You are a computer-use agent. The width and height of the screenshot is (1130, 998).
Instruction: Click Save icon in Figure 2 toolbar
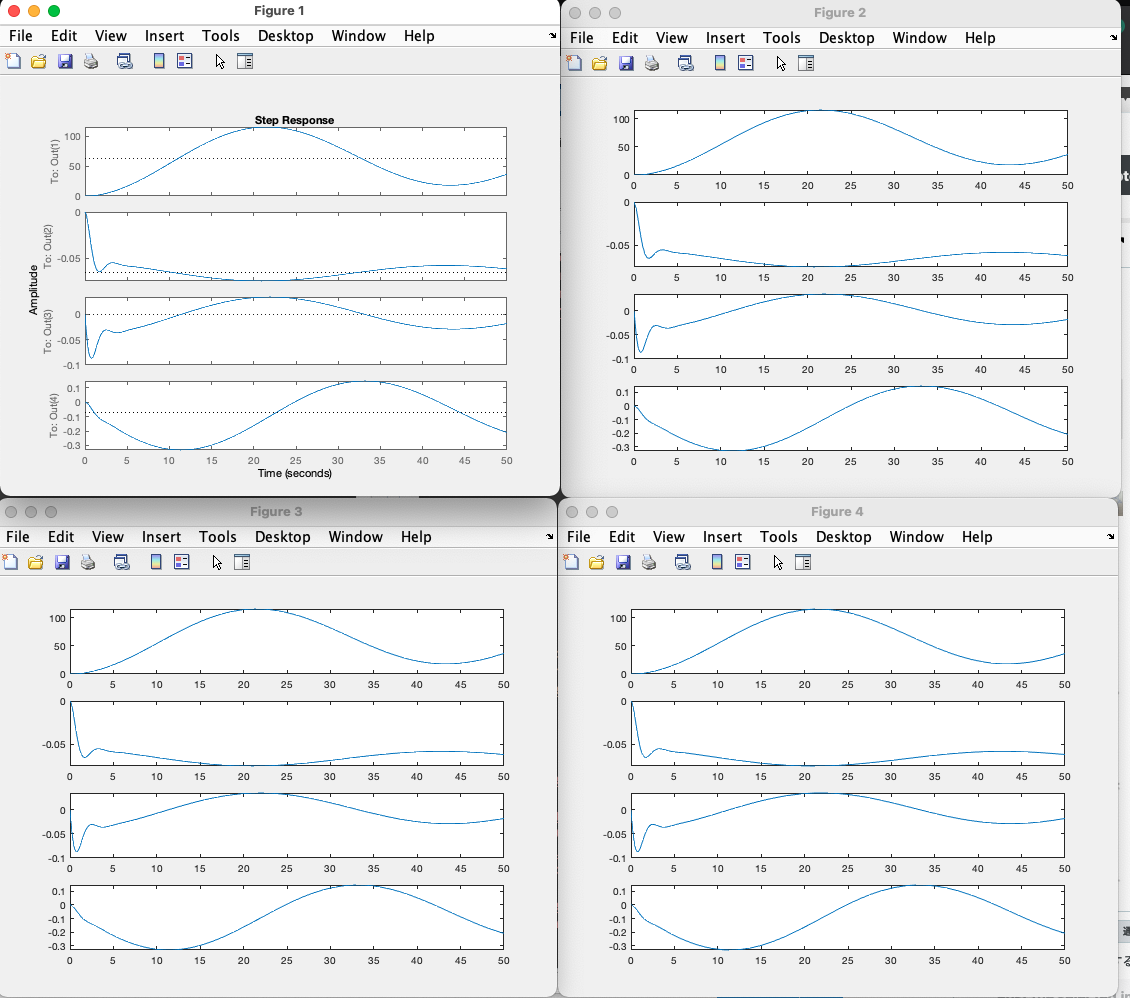pyautogui.click(x=626, y=63)
